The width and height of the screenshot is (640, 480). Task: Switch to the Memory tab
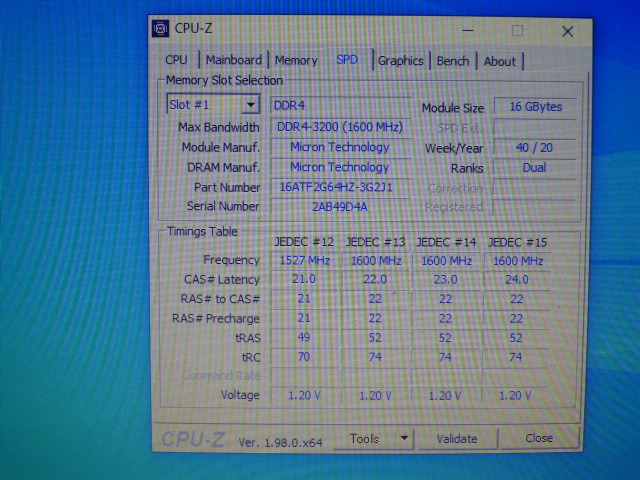click(296, 60)
